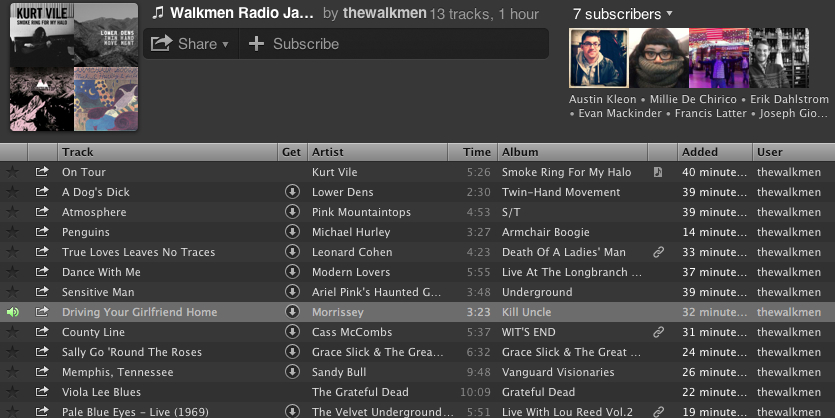Click first subscriber avatar with glasses
The height and width of the screenshot is (418, 835).
coord(599,58)
